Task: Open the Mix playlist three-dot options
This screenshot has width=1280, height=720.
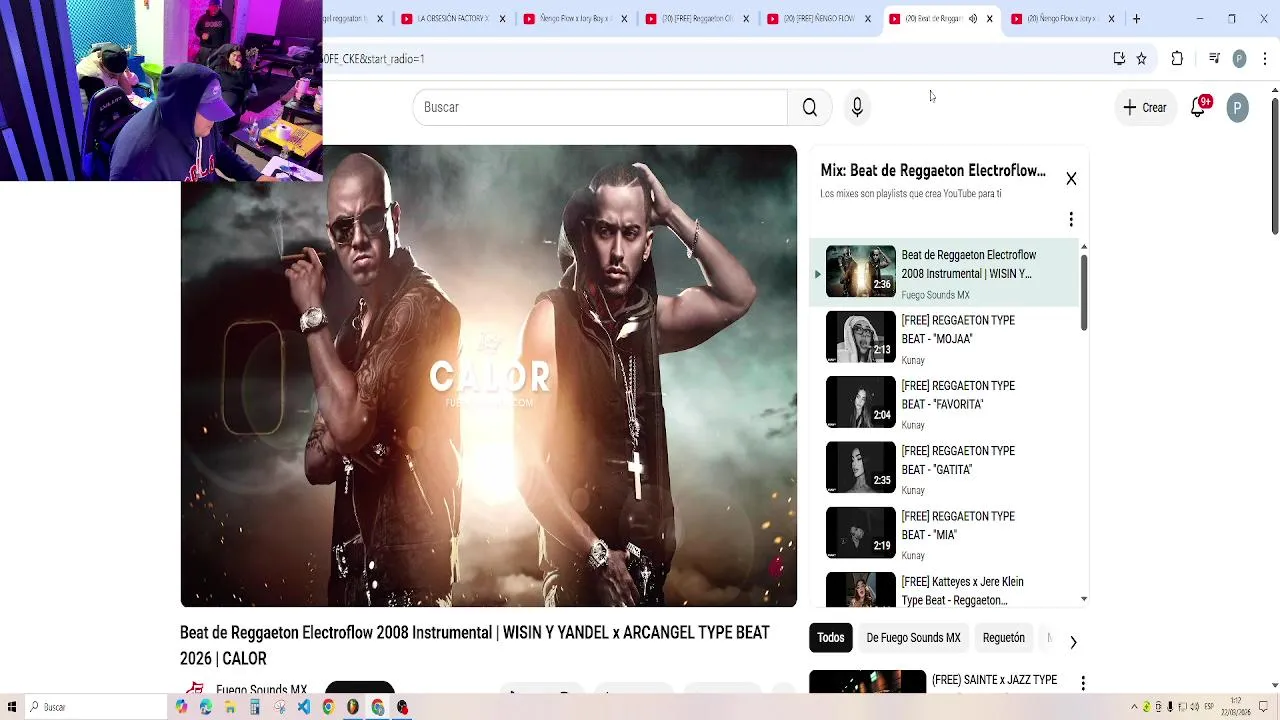Action: 1071,219
